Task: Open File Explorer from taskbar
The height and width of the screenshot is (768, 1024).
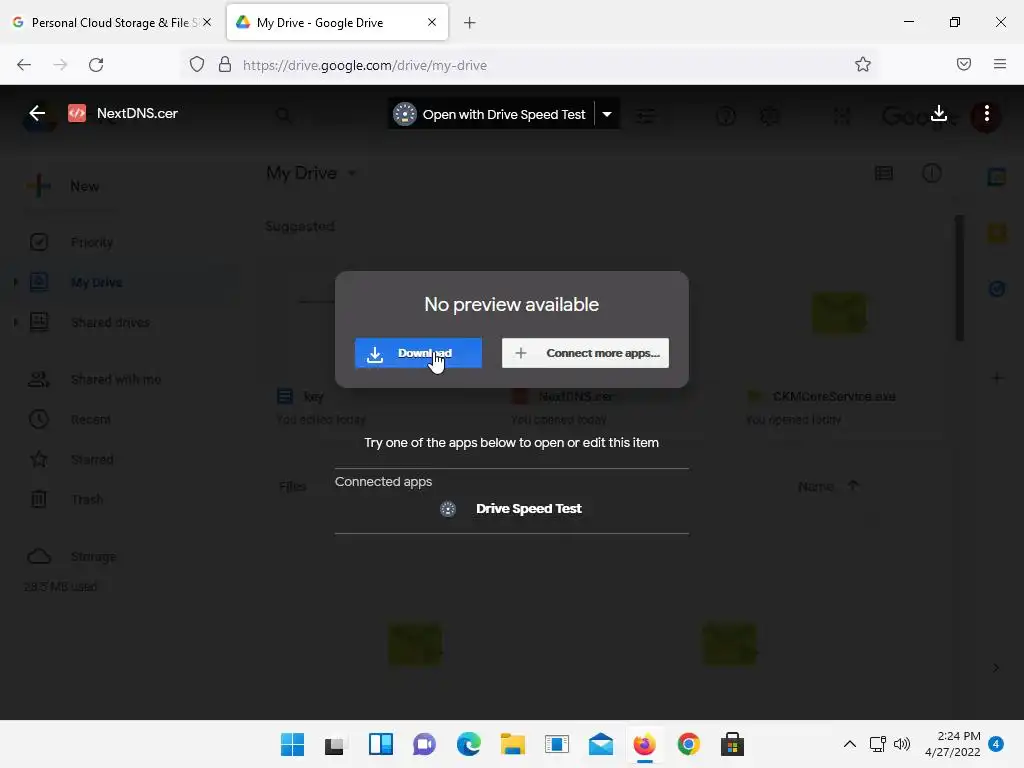Action: (x=513, y=744)
